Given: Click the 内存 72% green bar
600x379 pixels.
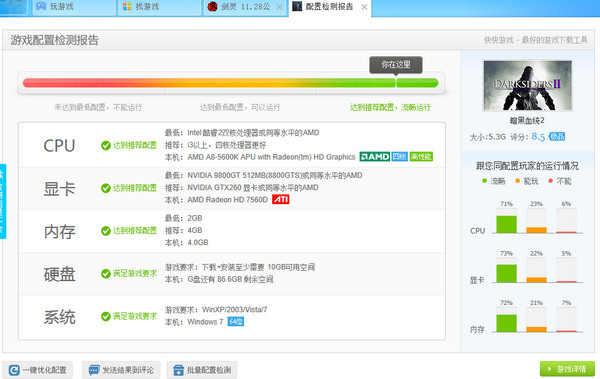Looking at the screenshot, I should click(506, 323).
